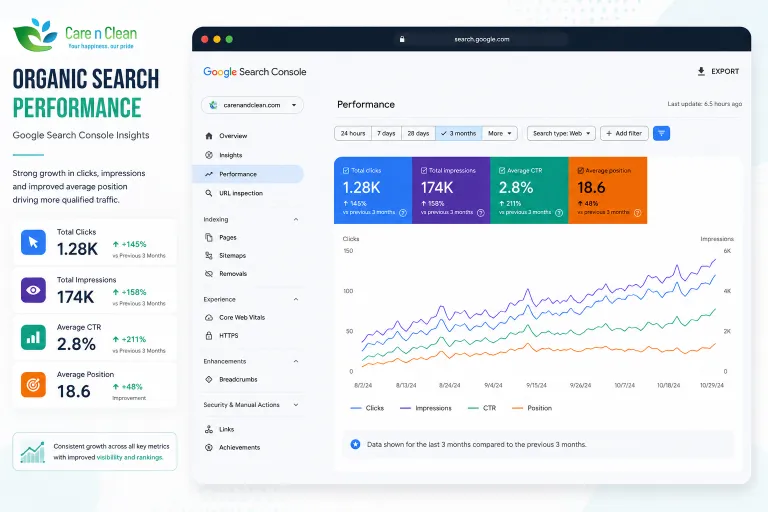Click the help icon on Average CTR card
This screenshot has height=512, width=768.
[x=559, y=213]
